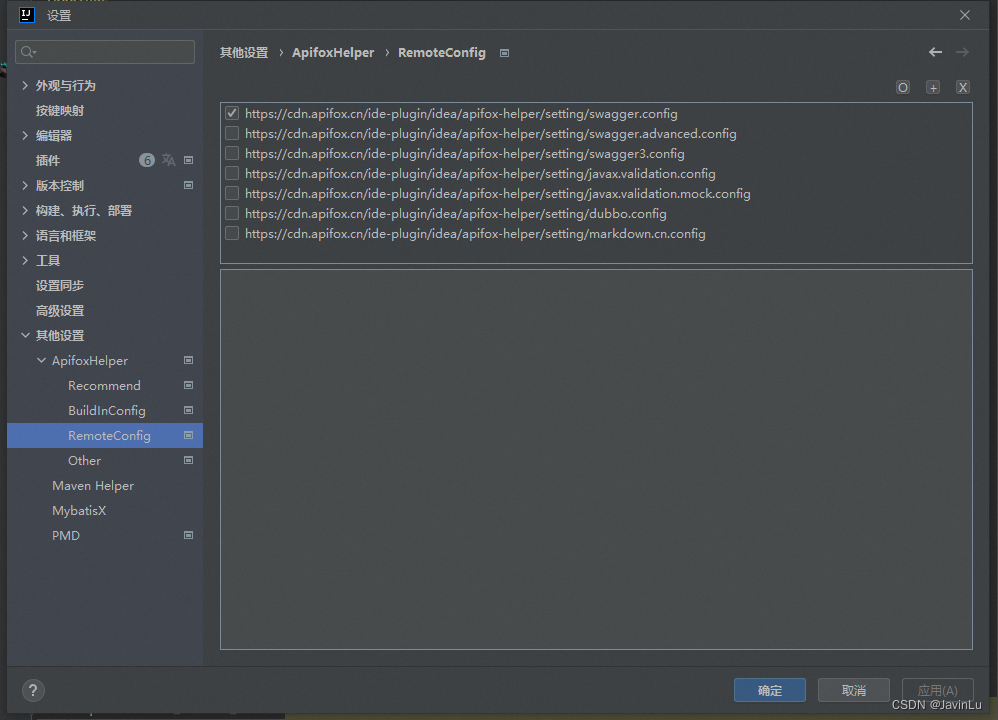
Task: Expand the 构建、执行、部署 section
Action: [25, 210]
